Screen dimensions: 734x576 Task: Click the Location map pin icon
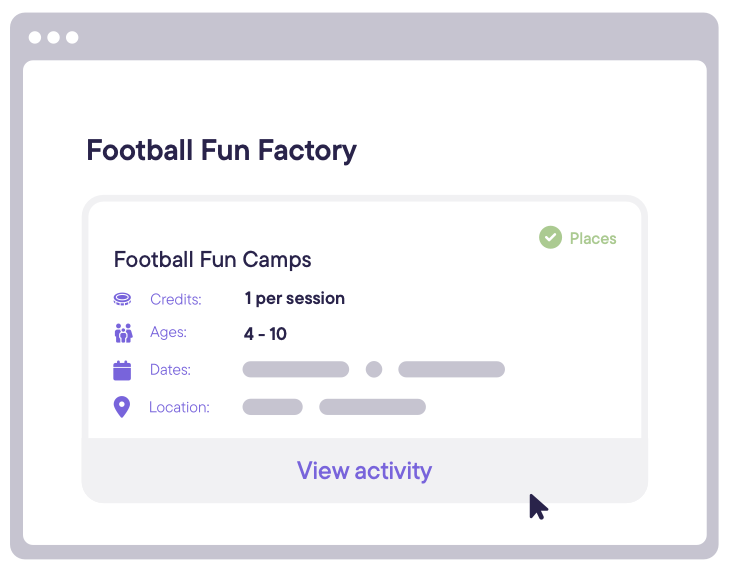click(122, 407)
